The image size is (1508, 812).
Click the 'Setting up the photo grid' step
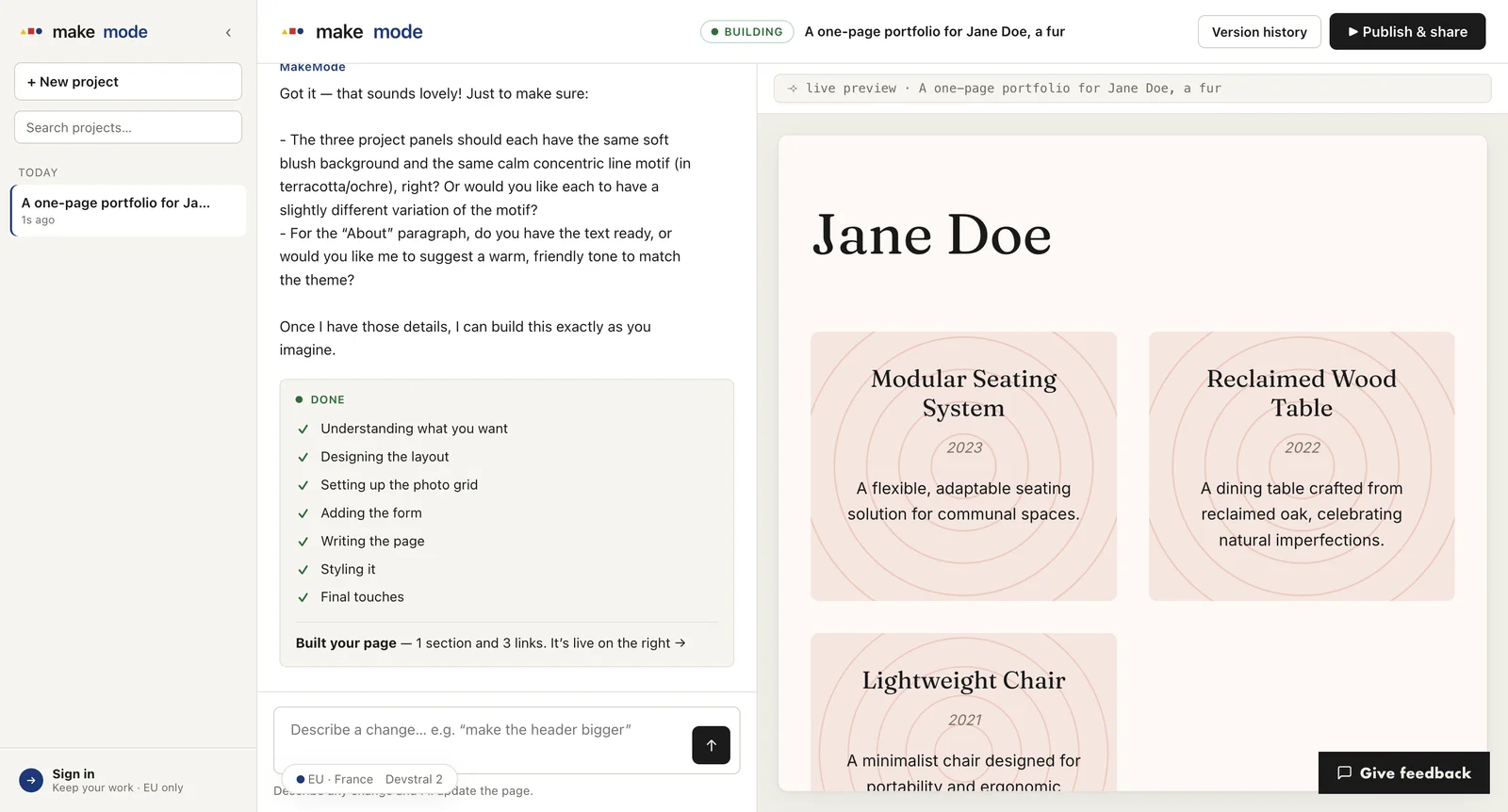[399, 485]
